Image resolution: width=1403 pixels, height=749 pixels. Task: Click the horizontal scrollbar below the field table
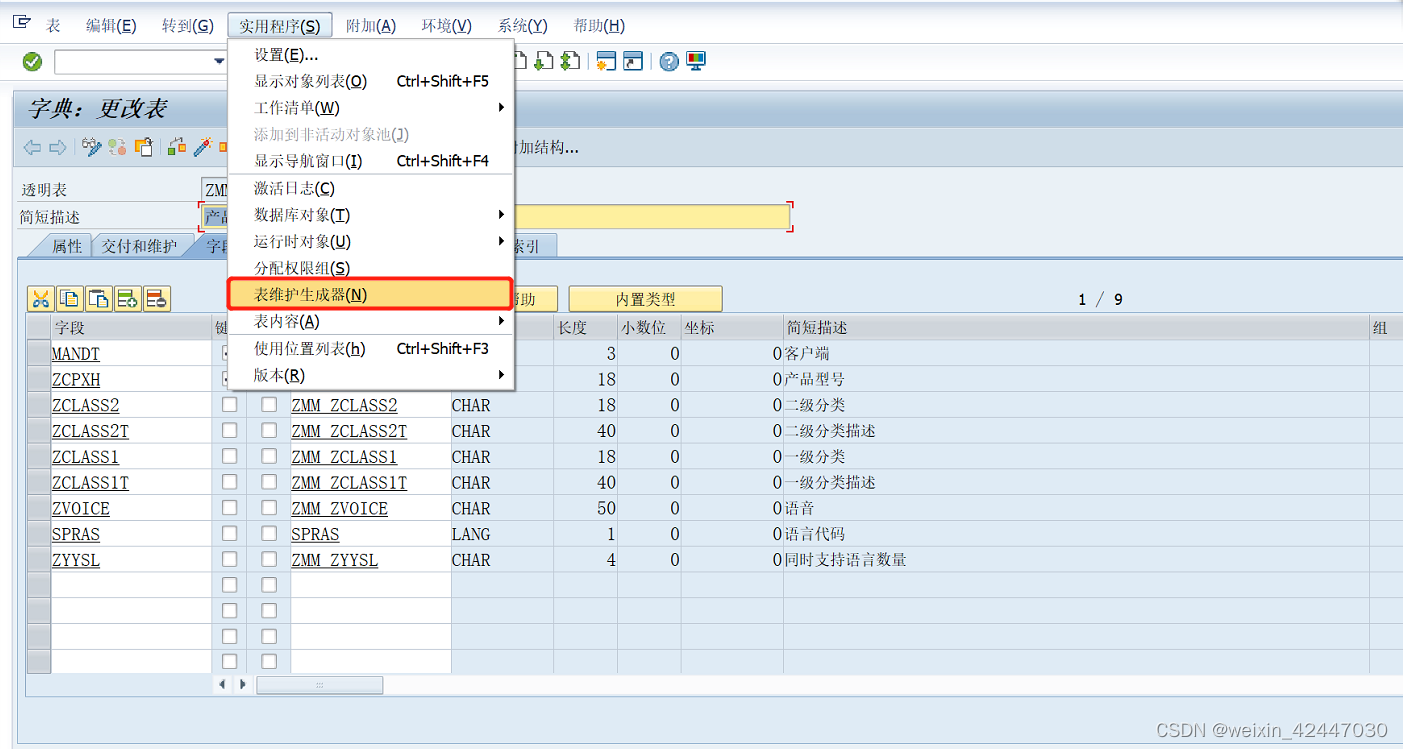320,684
